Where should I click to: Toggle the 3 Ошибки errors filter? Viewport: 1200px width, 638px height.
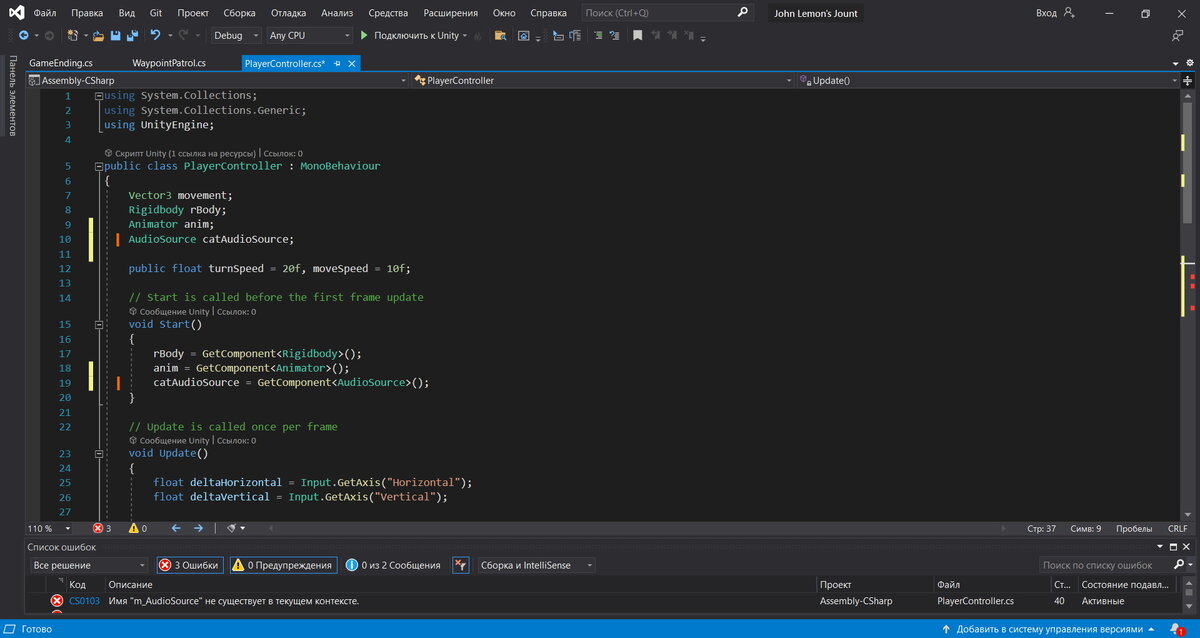point(190,565)
